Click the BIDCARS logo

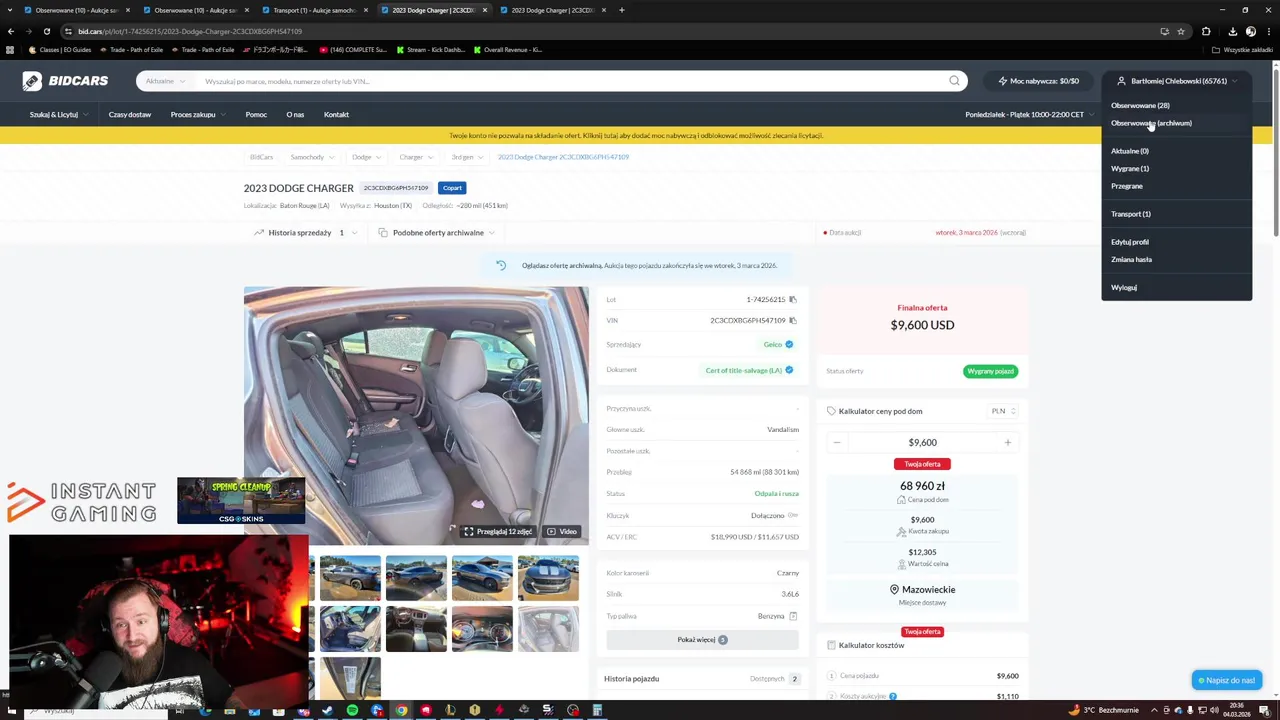coord(65,81)
